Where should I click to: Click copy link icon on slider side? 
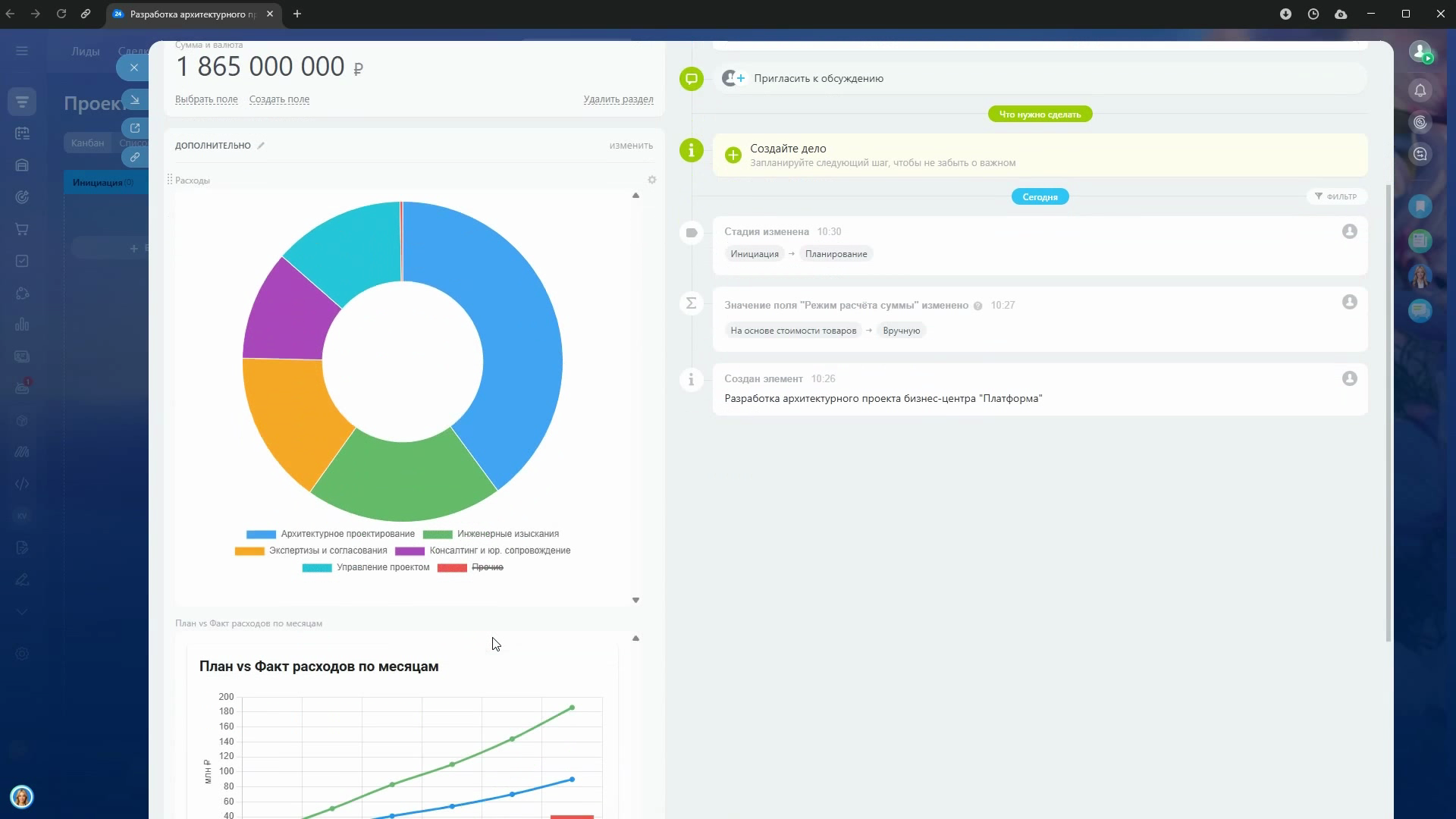pyautogui.click(x=135, y=158)
